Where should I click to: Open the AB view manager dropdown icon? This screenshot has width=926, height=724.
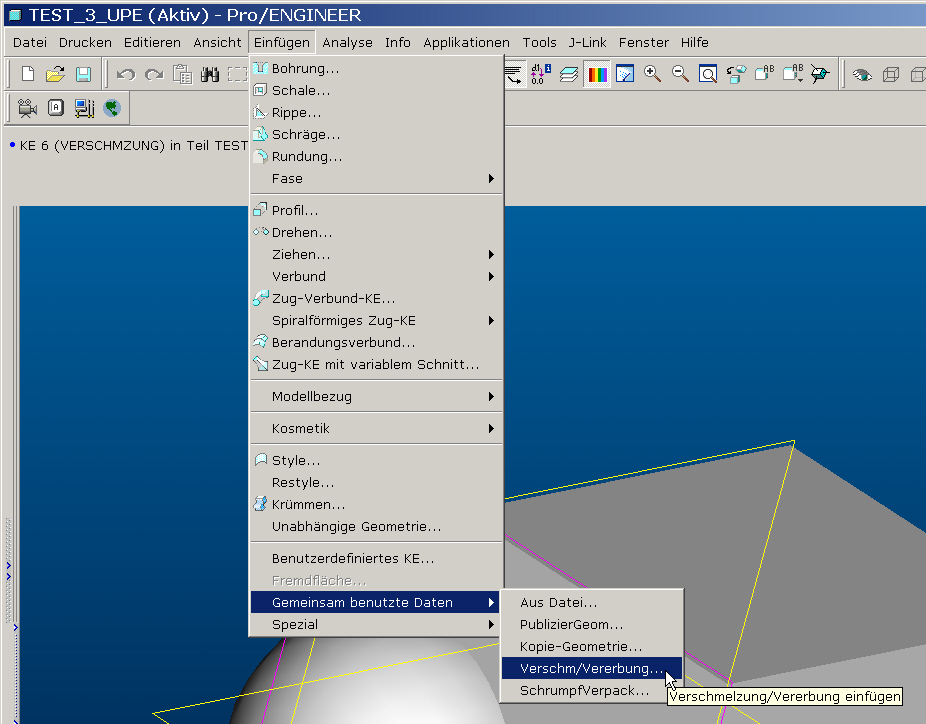coord(793,74)
